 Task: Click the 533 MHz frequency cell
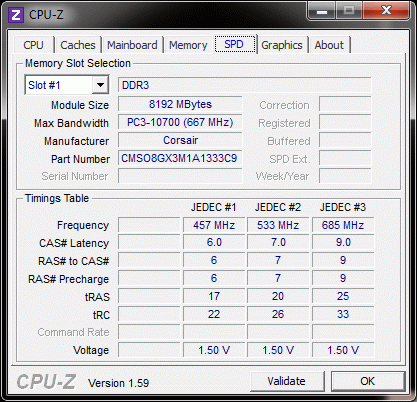278,225
